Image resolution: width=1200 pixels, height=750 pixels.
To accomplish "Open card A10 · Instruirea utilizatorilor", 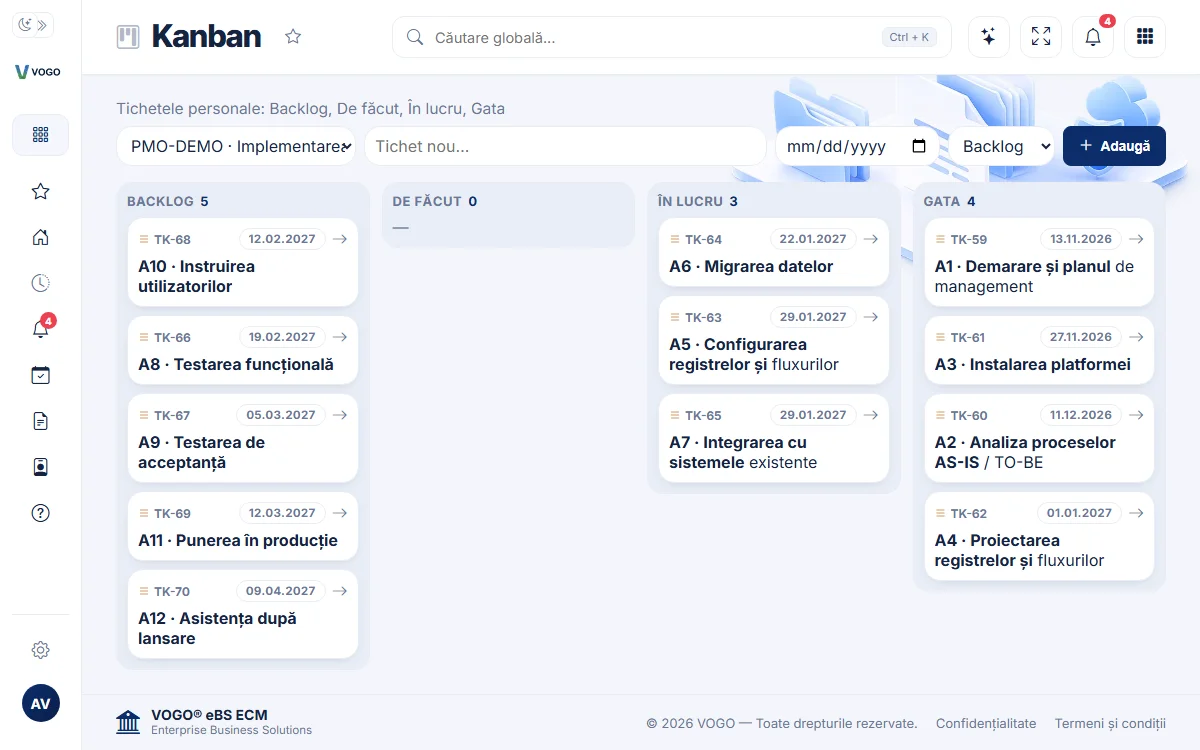I will (x=243, y=263).
